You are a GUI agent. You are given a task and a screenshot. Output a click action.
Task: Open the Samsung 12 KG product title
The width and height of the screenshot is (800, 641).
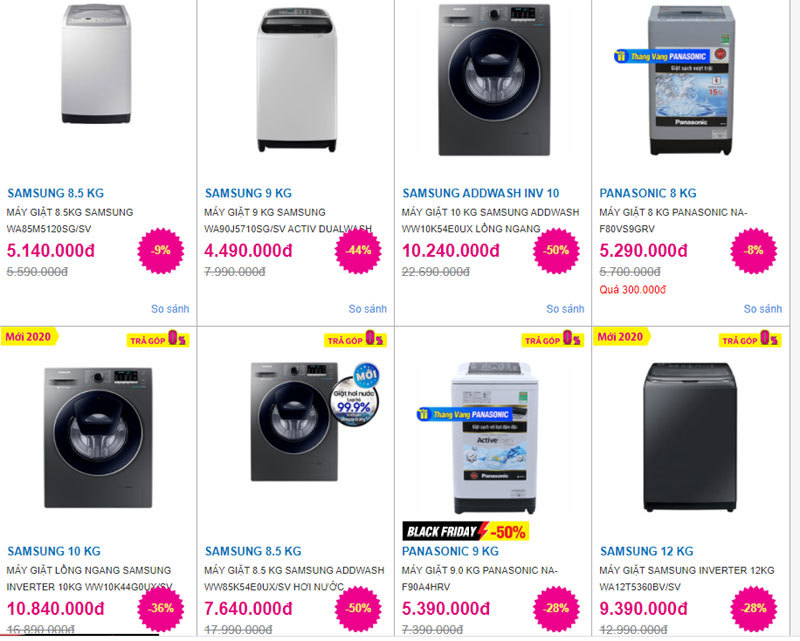646,551
